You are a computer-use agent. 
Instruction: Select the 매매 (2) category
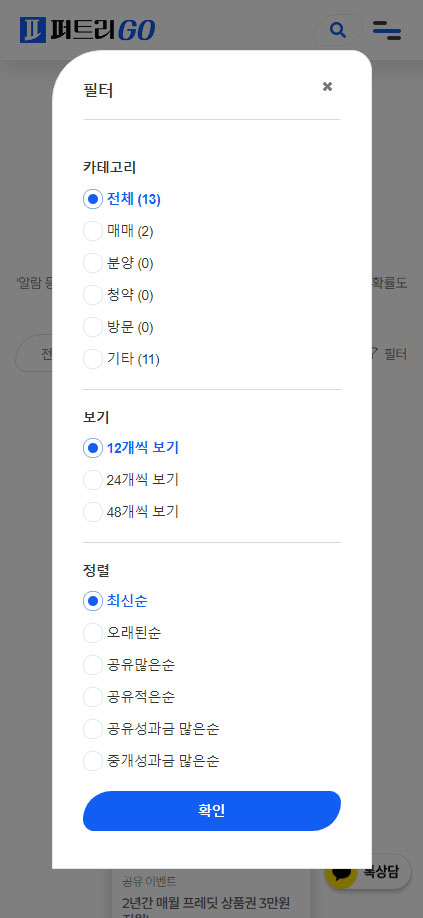pos(118,231)
